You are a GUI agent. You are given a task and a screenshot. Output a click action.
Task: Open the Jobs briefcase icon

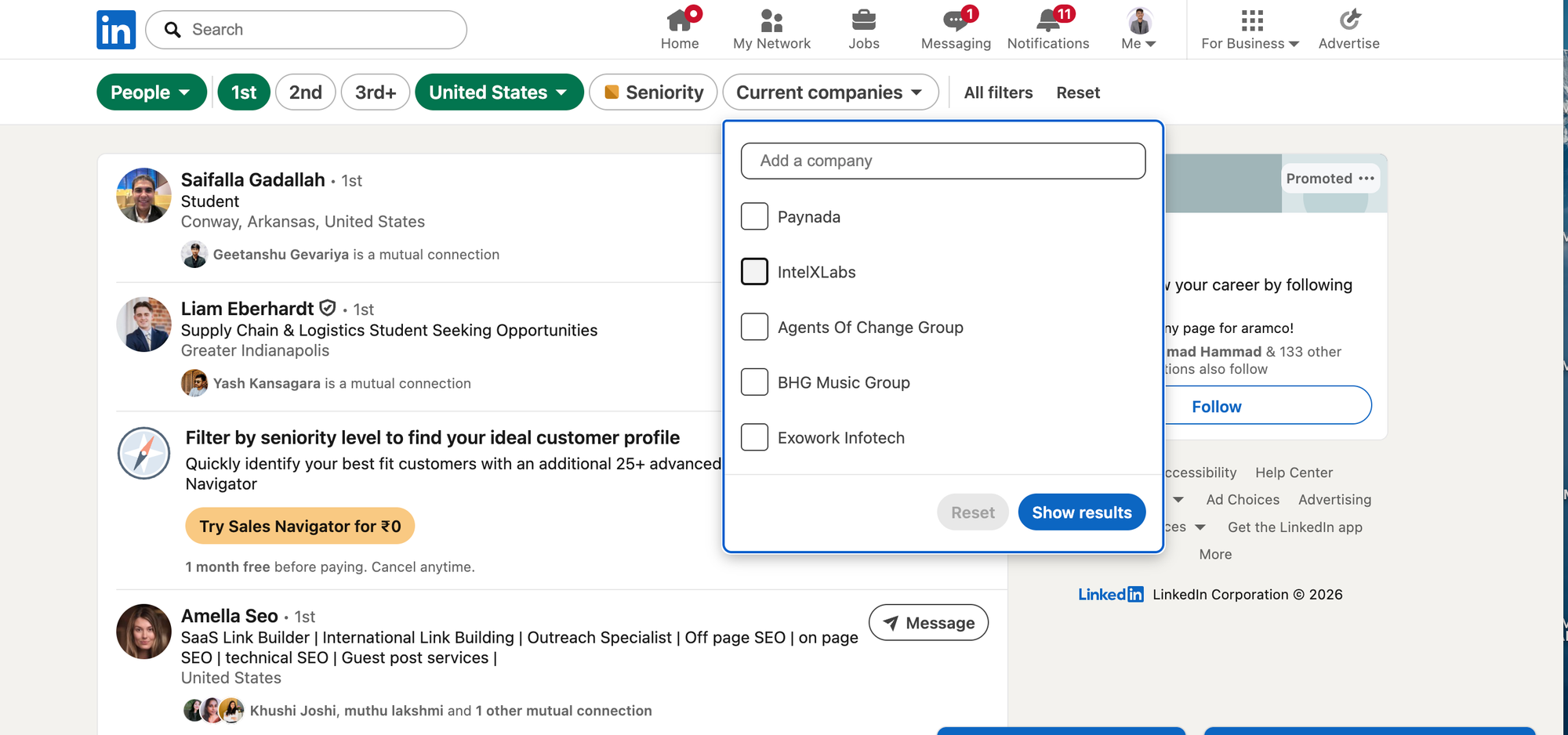(x=863, y=20)
